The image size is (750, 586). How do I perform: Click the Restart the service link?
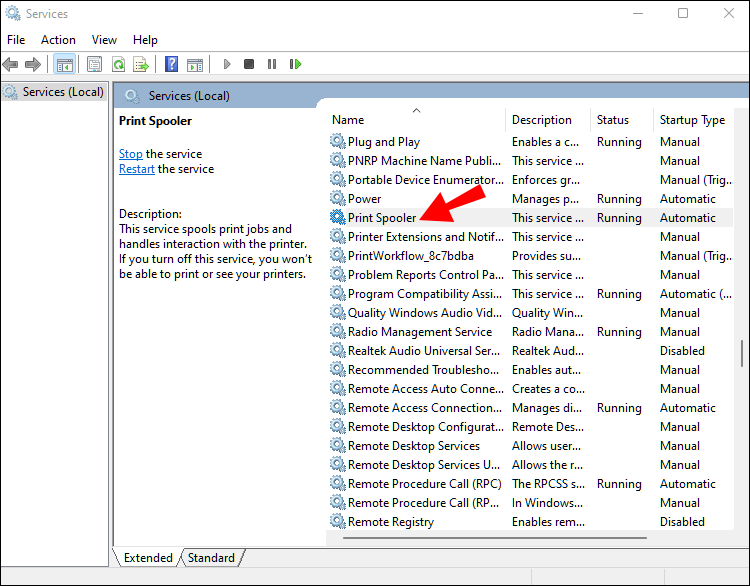(x=136, y=169)
